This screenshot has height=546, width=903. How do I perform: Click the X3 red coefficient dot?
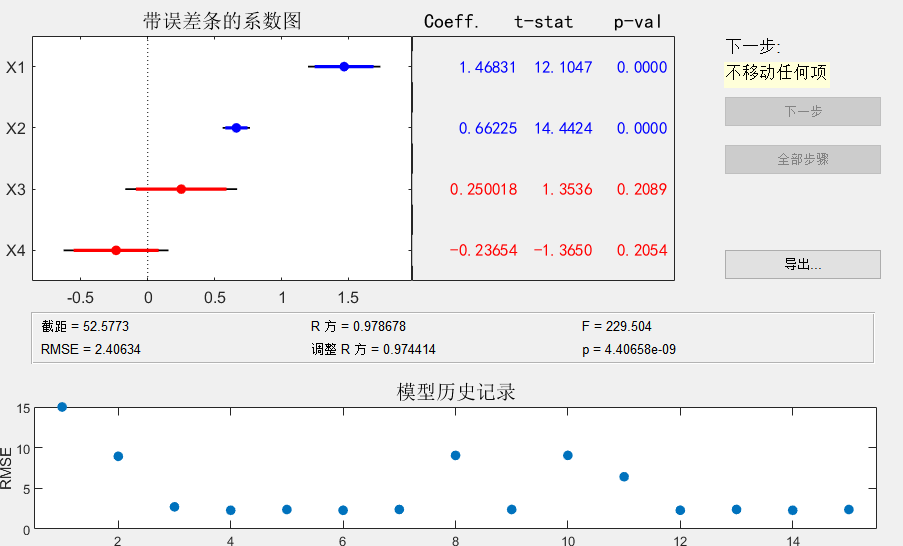point(181,189)
